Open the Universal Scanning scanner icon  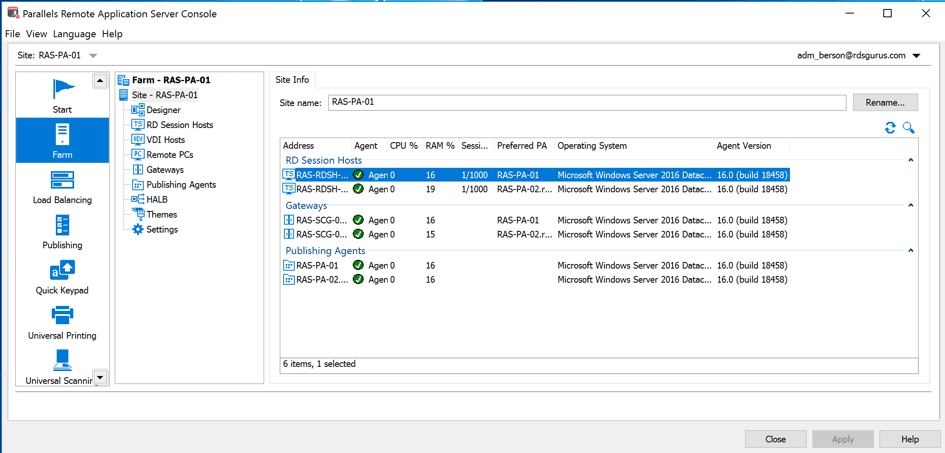(62, 360)
